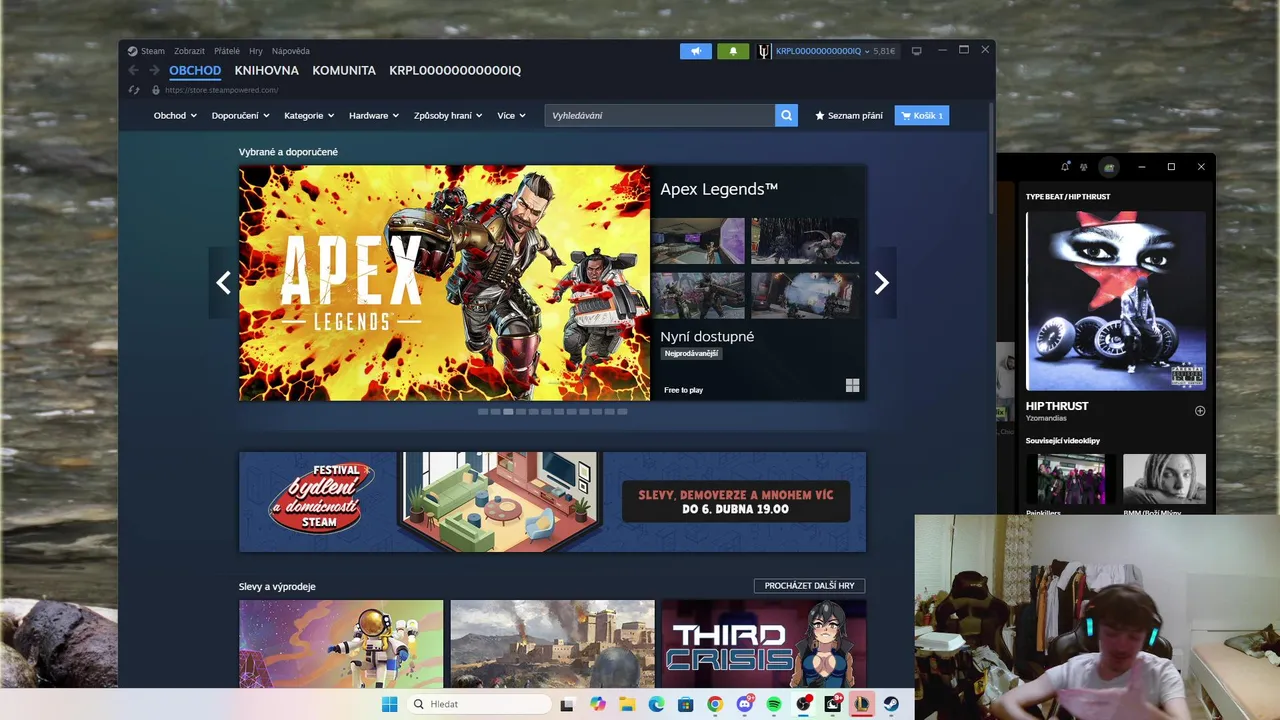Switch to the KOMUNITA tab
1280x720 pixels.
tap(344, 70)
